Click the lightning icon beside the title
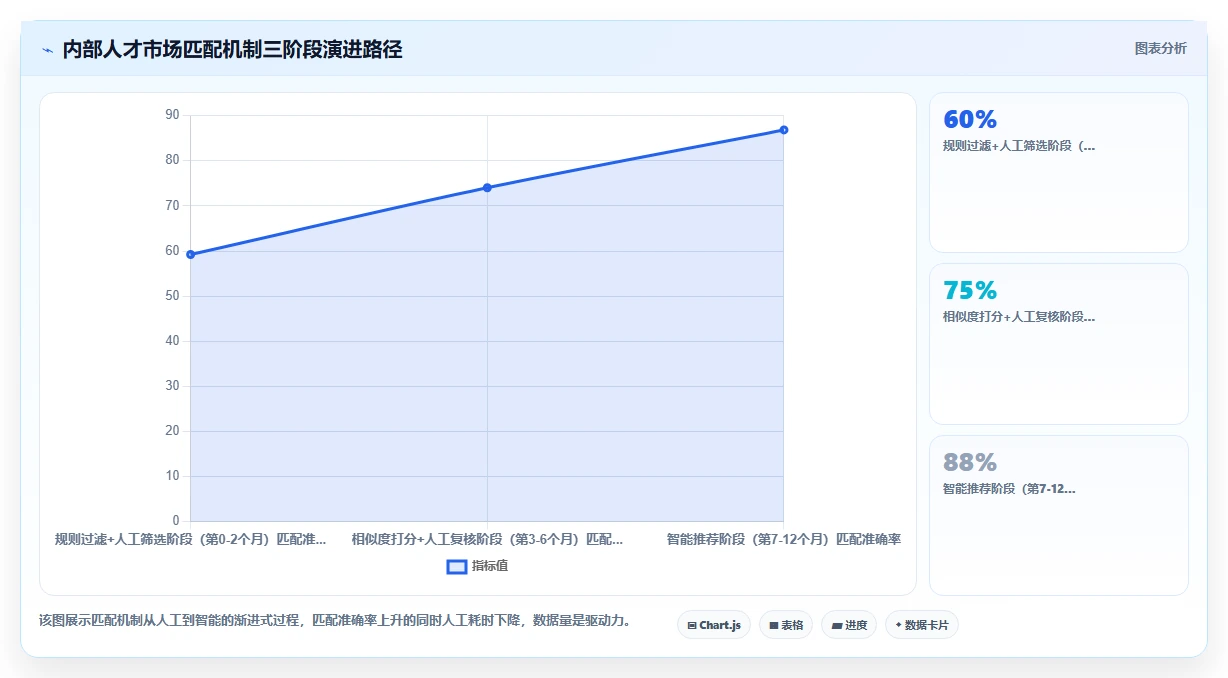This screenshot has width=1228, height=678. [x=48, y=50]
